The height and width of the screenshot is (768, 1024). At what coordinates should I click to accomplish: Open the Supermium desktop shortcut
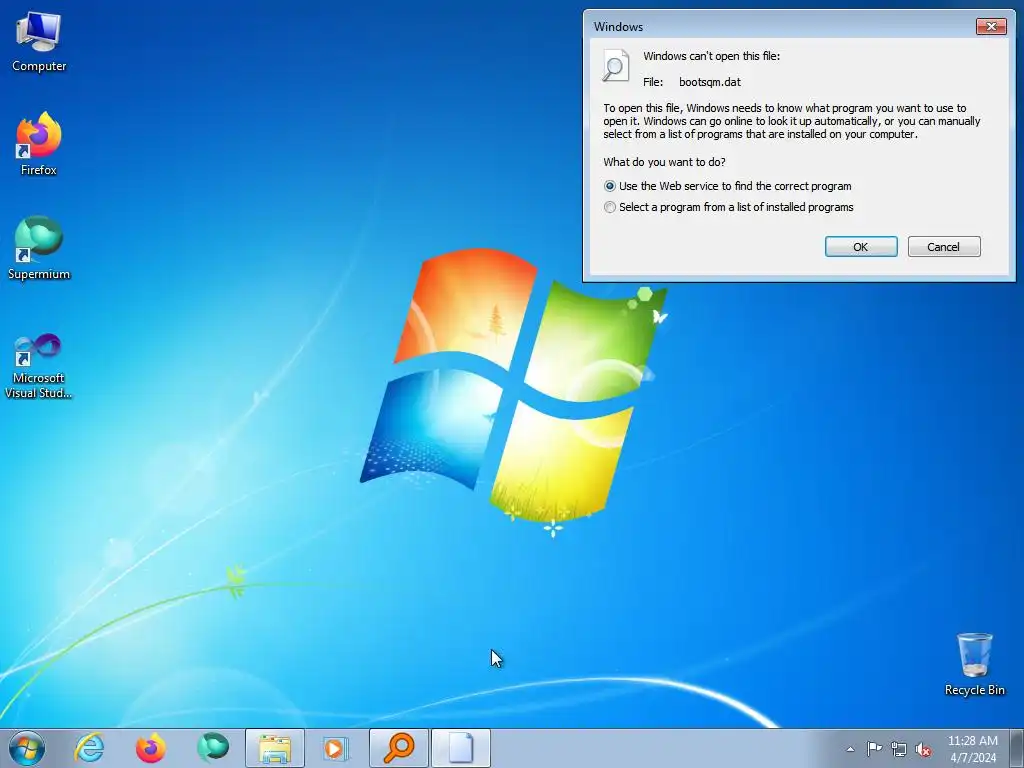pos(39,248)
